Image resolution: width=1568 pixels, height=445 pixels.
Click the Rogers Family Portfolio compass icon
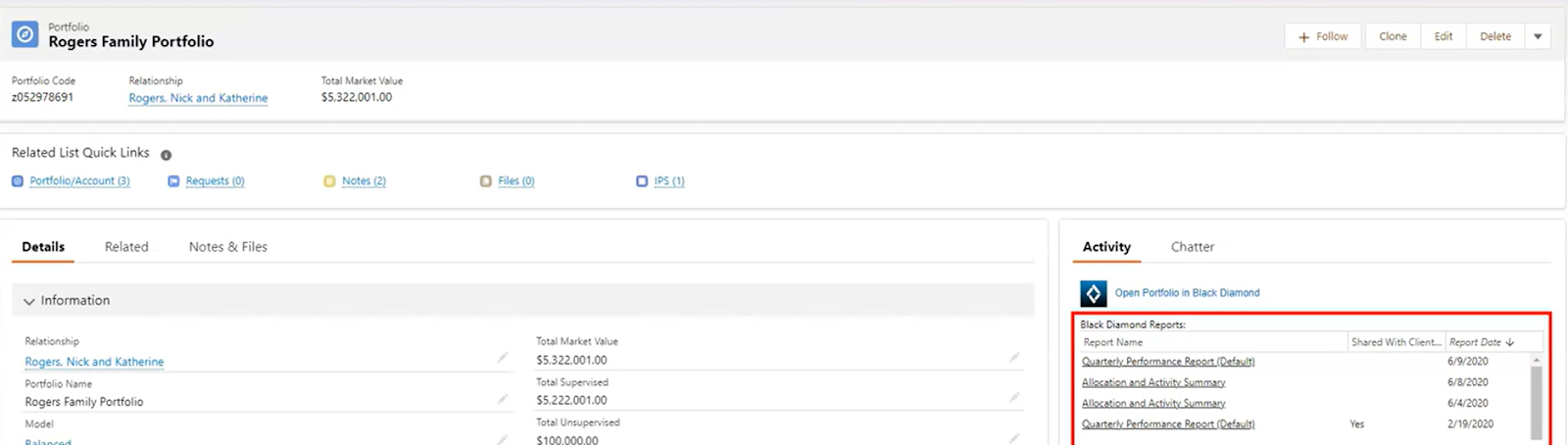pos(25,34)
